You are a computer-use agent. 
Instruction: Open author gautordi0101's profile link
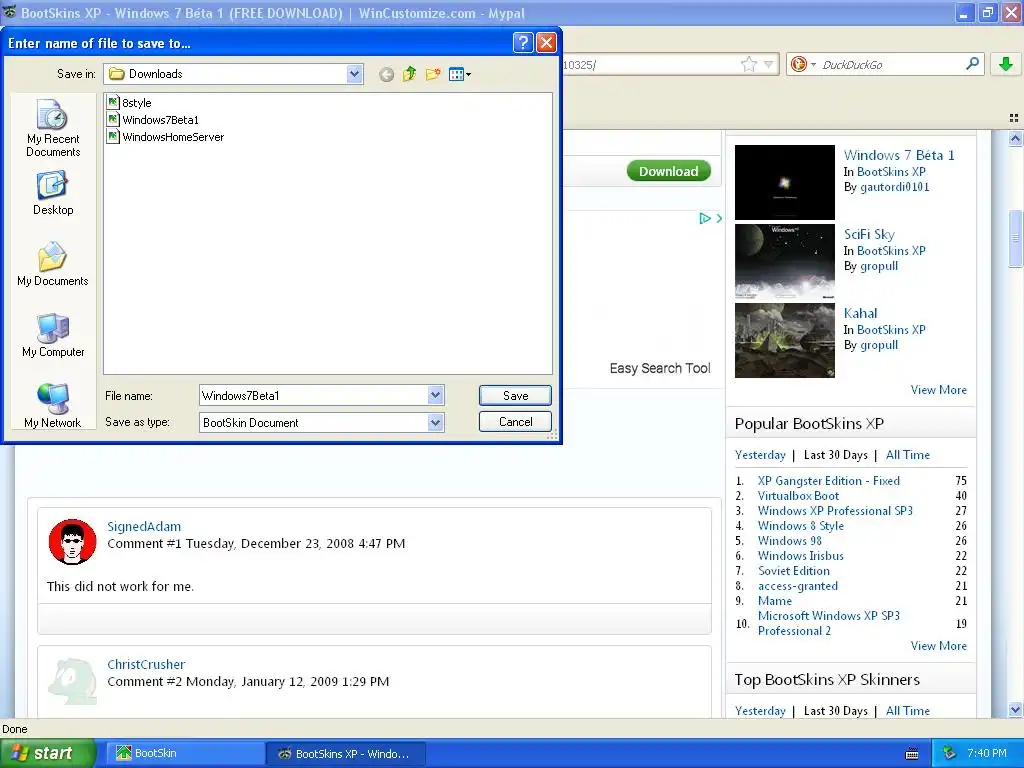(894, 187)
